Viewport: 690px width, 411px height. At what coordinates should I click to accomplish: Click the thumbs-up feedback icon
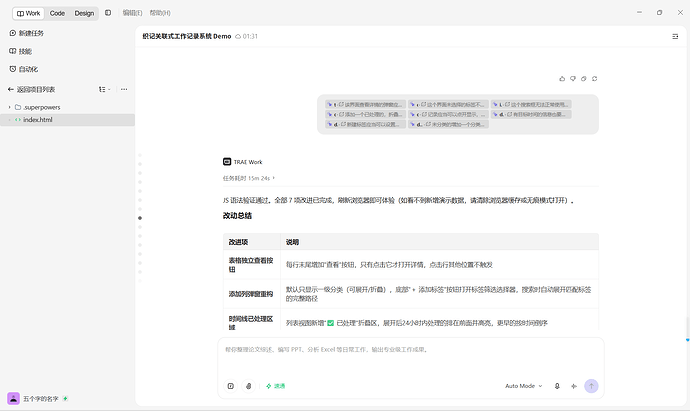click(x=562, y=79)
